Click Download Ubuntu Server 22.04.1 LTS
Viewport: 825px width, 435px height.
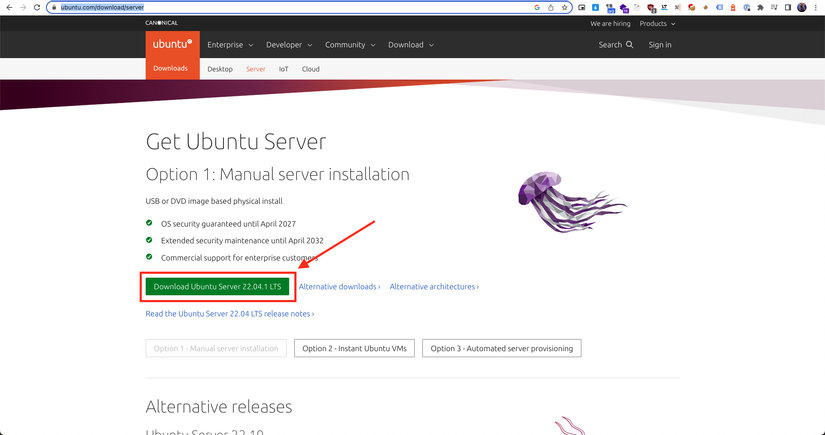(x=217, y=287)
